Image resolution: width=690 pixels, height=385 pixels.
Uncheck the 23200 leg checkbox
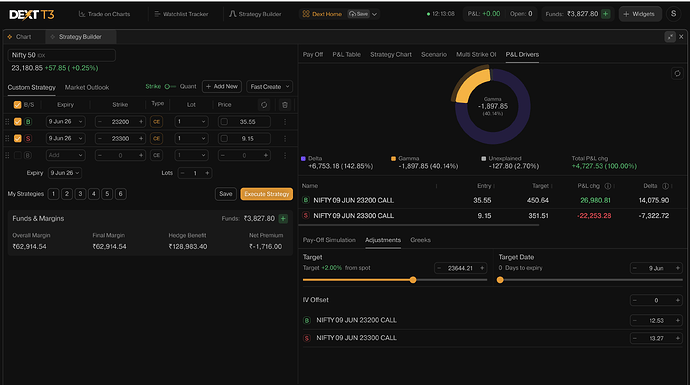(x=18, y=122)
